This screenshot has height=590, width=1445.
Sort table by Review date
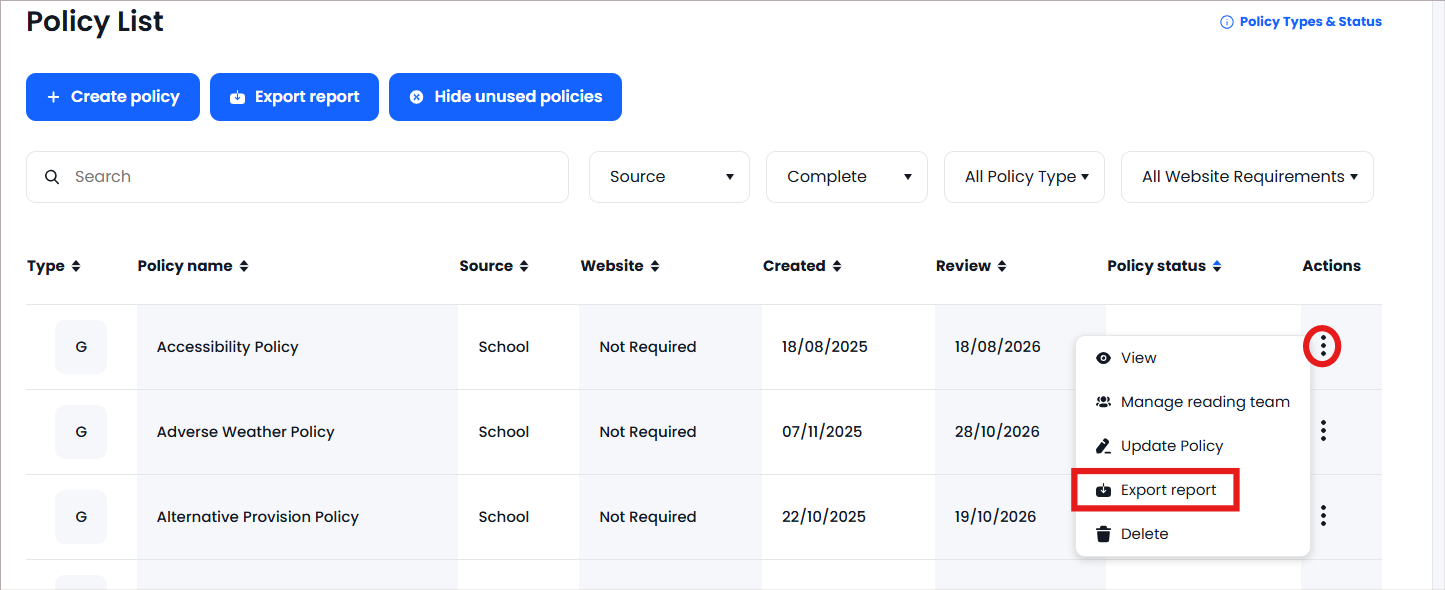970,266
